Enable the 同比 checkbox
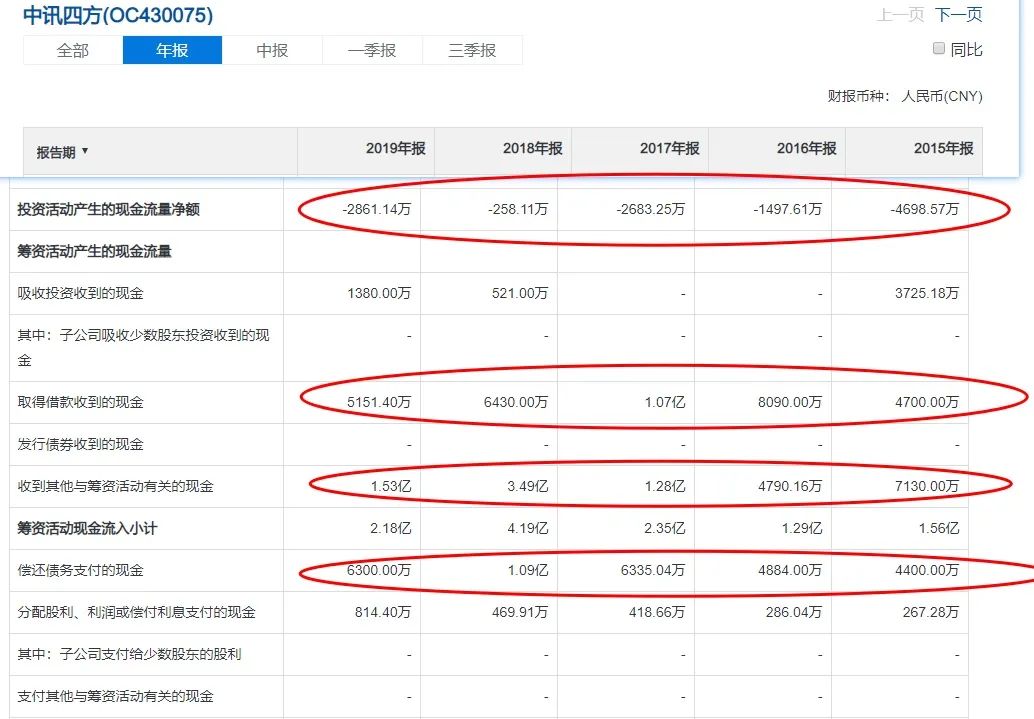 (x=939, y=48)
